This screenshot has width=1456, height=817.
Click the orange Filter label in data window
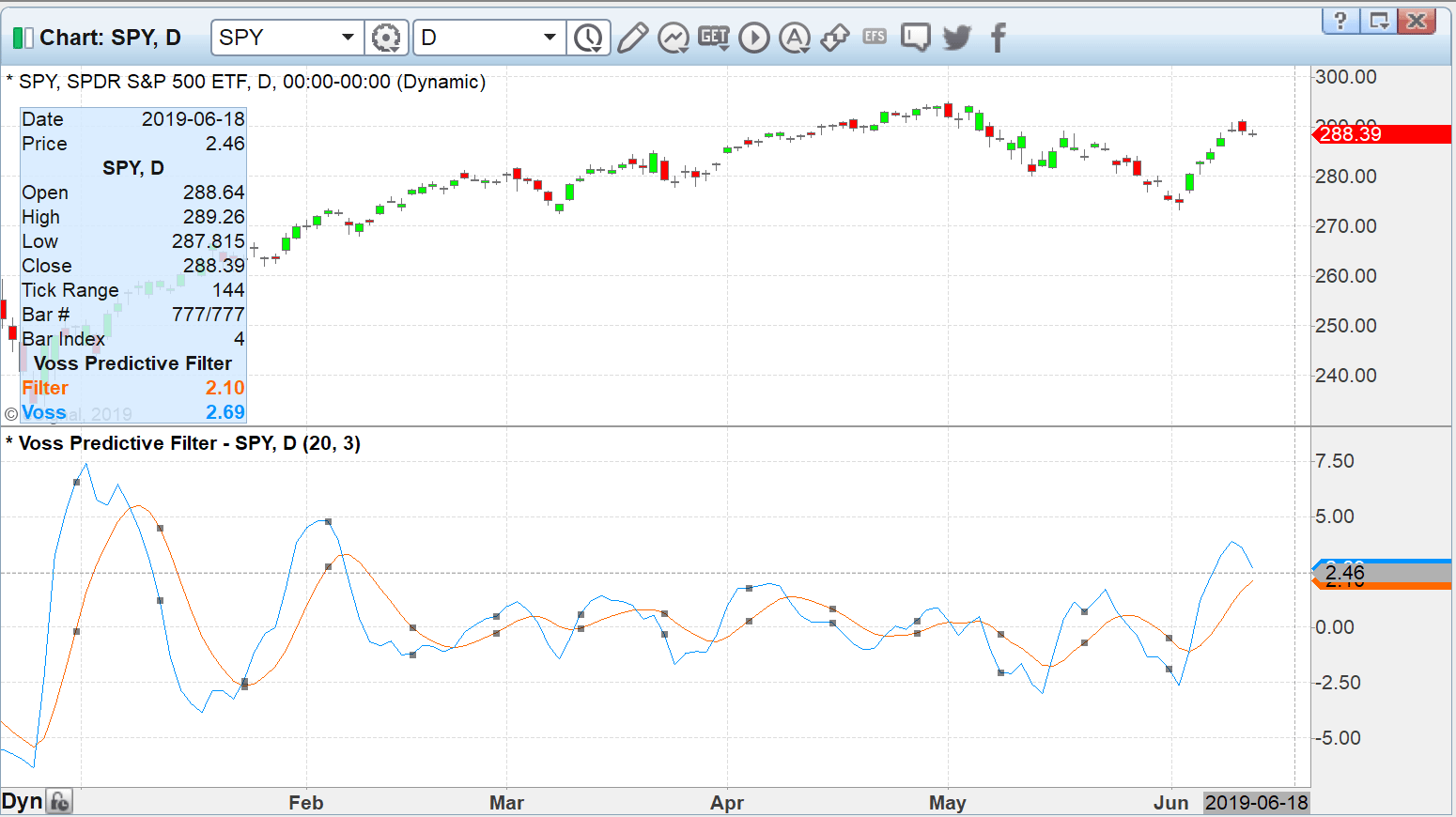(x=45, y=388)
